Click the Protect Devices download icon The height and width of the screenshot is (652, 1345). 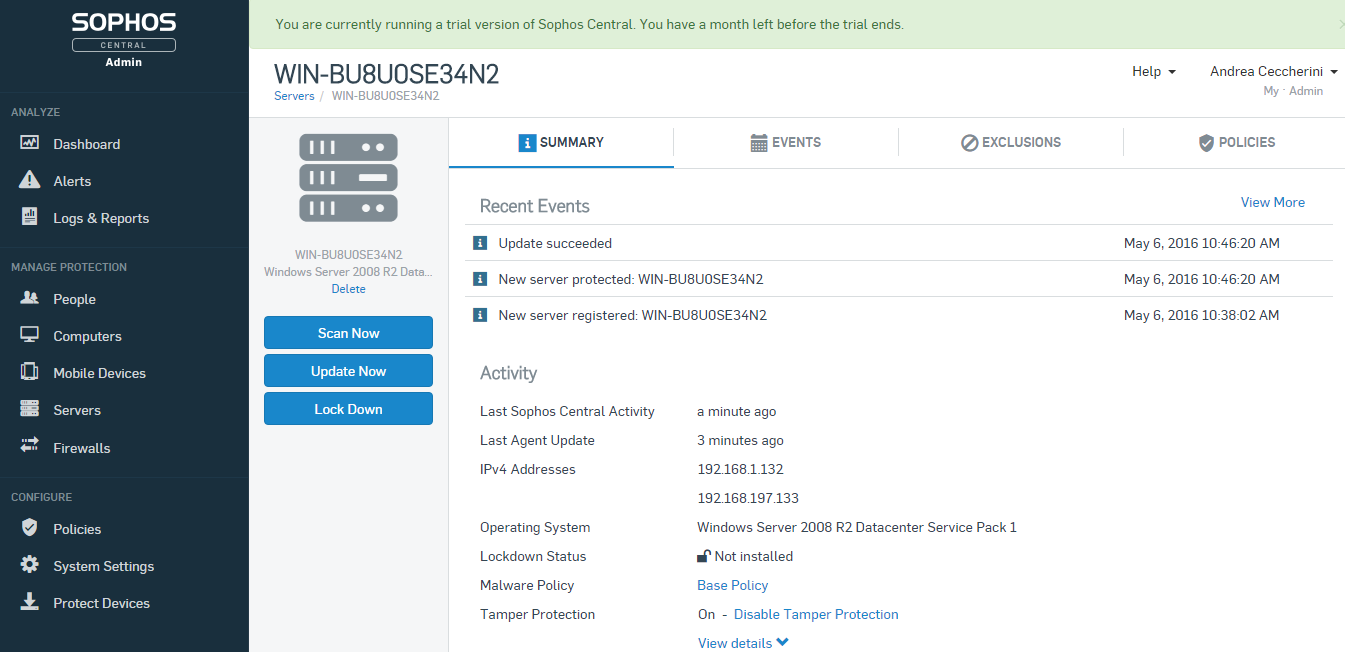click(x=30, y=601)
